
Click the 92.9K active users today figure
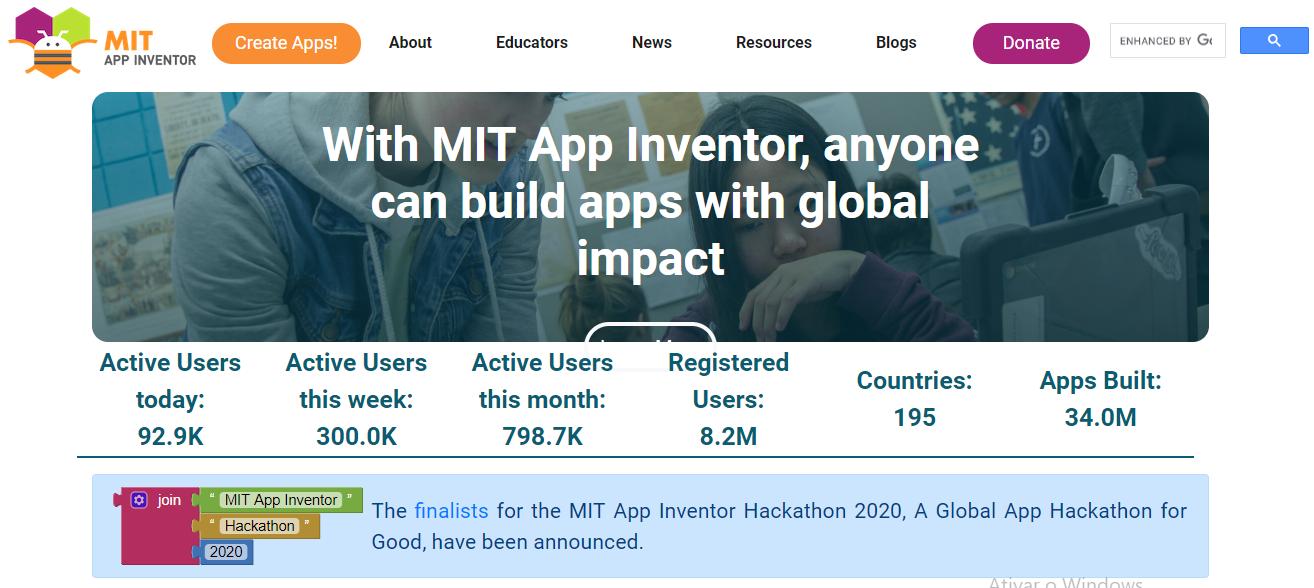click(x=170, y=437)
